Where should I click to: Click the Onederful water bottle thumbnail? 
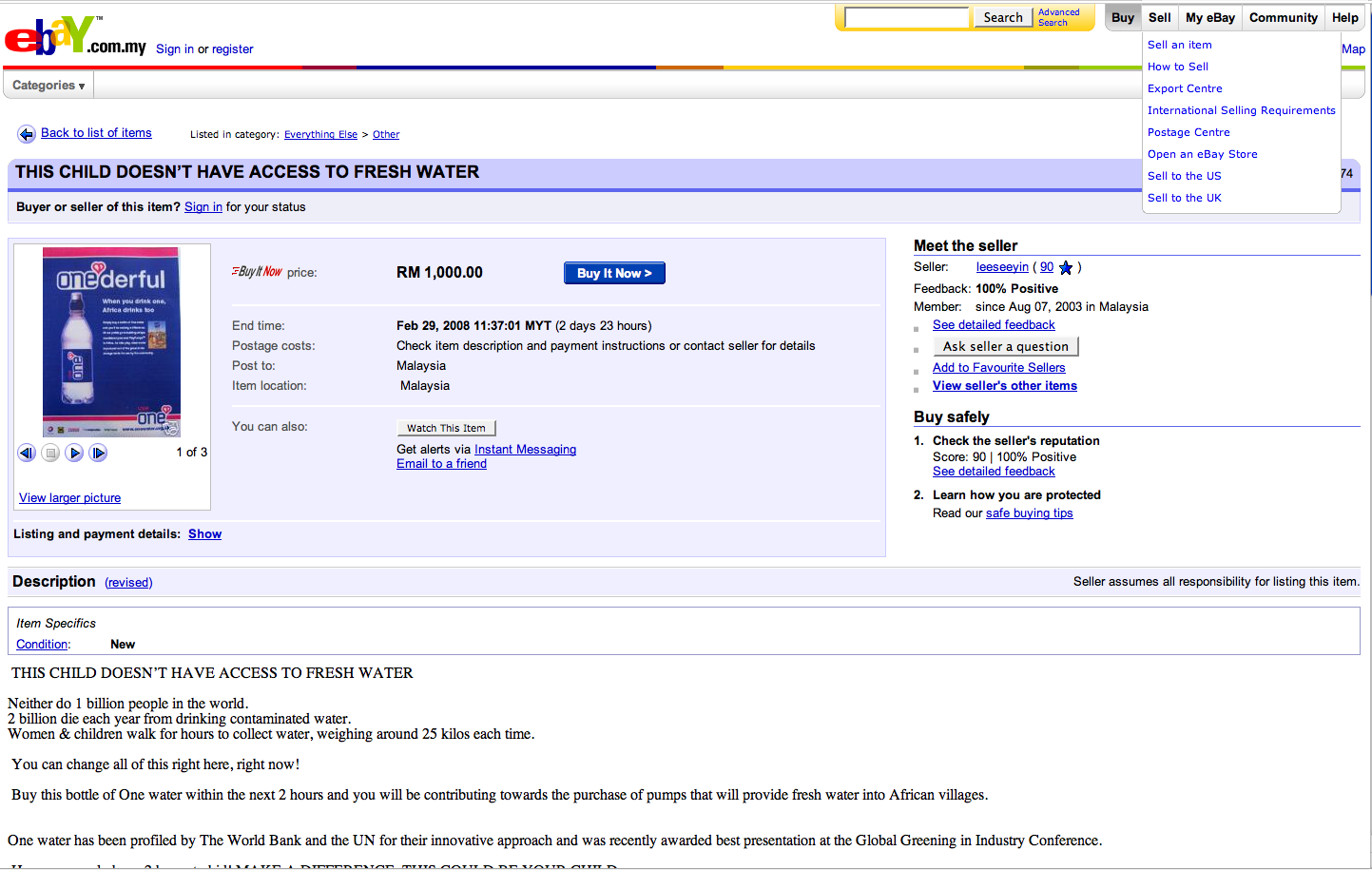(x=111, y=342)
